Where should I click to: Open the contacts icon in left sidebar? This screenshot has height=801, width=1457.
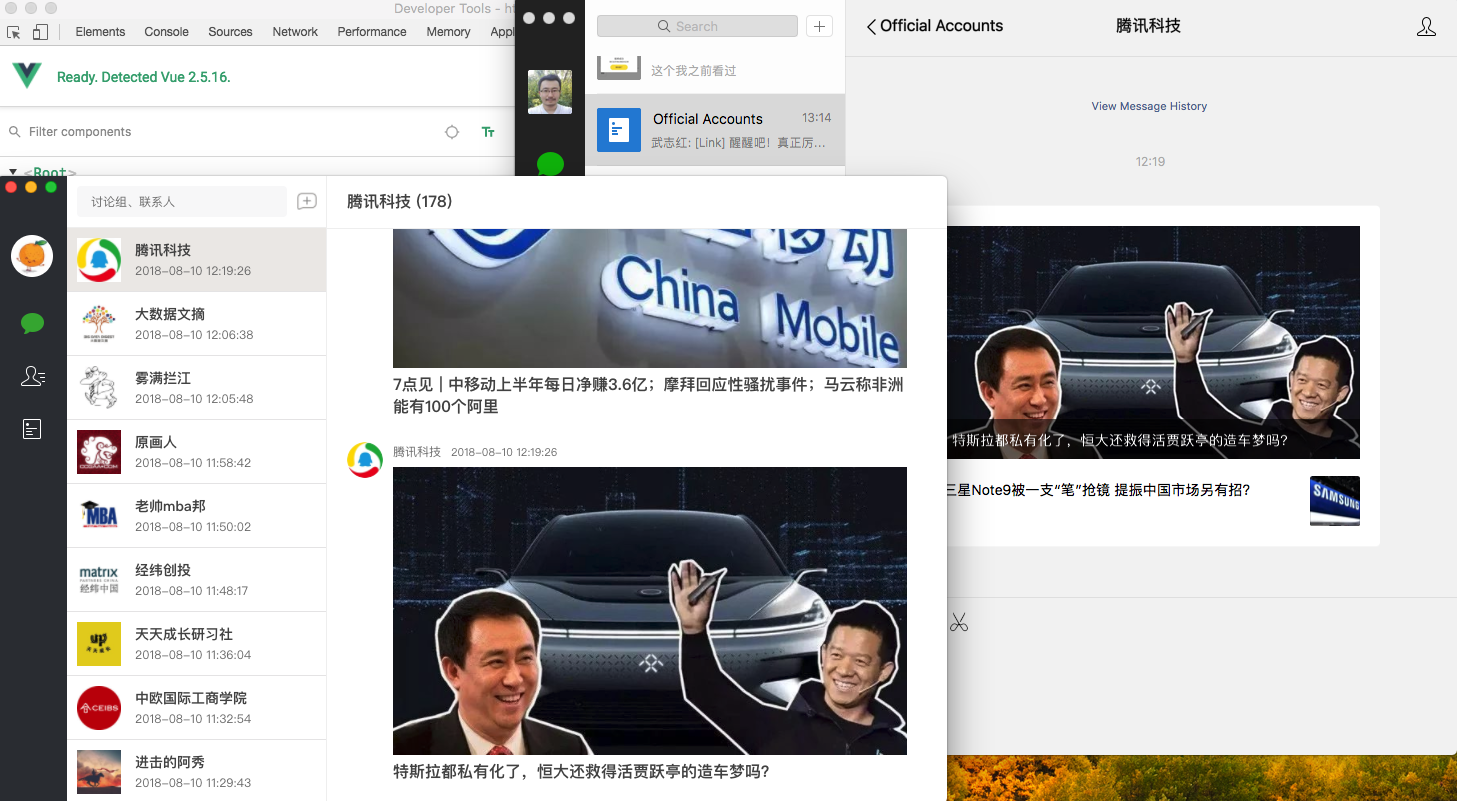coord(32,376)
